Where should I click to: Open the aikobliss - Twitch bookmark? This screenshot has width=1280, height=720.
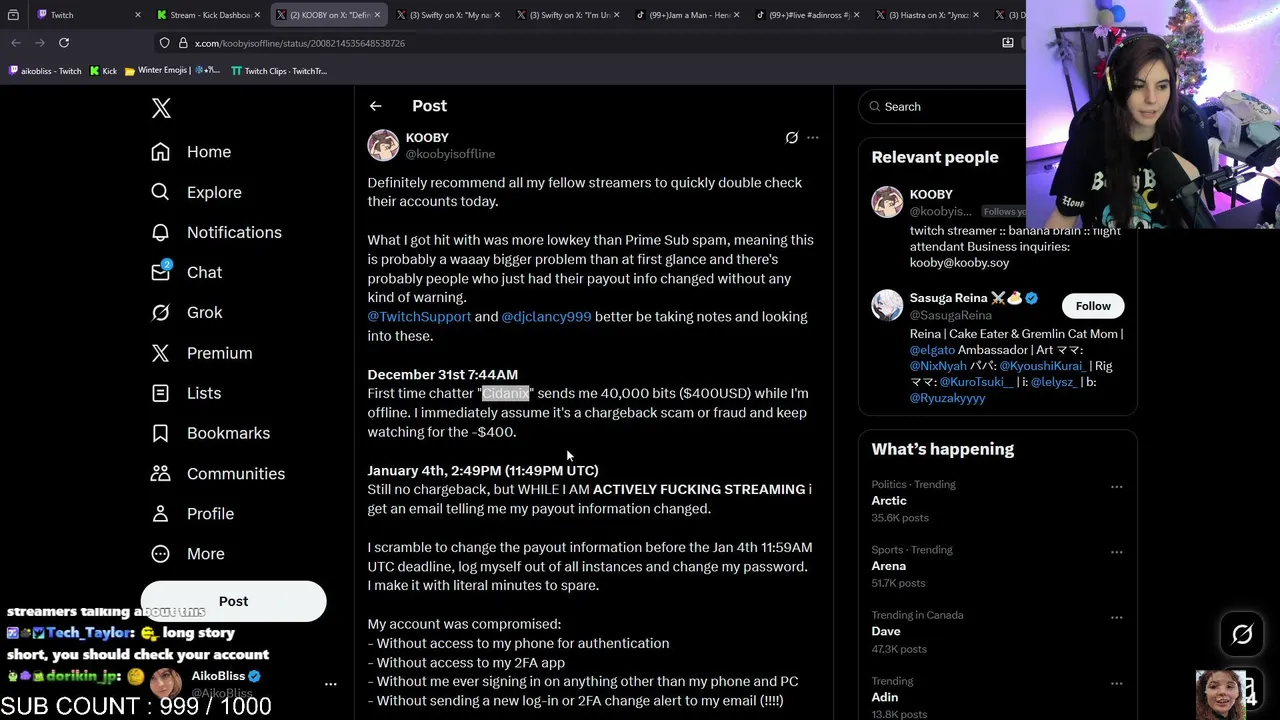[x=45, y=71]
